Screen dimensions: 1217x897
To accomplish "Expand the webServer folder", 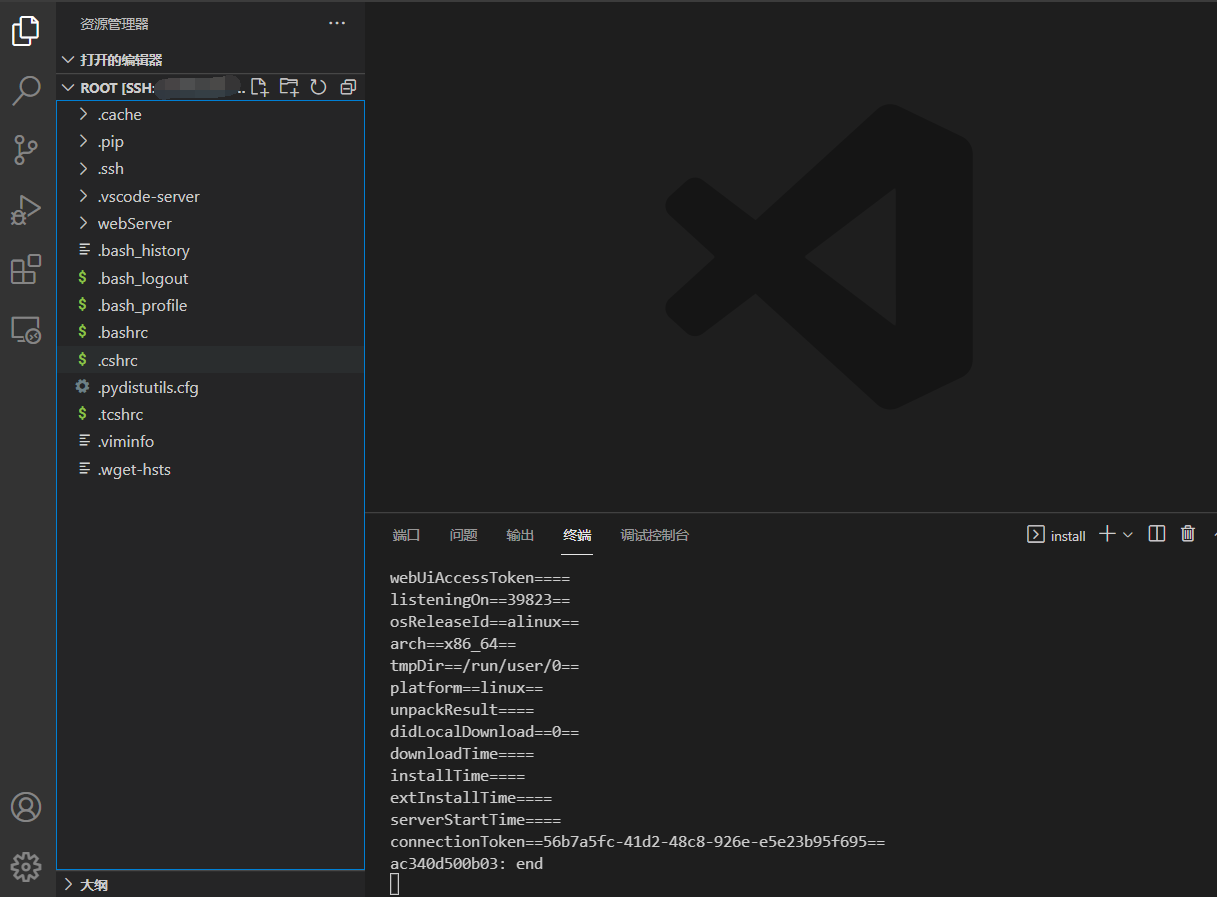I will coord(211,224).
